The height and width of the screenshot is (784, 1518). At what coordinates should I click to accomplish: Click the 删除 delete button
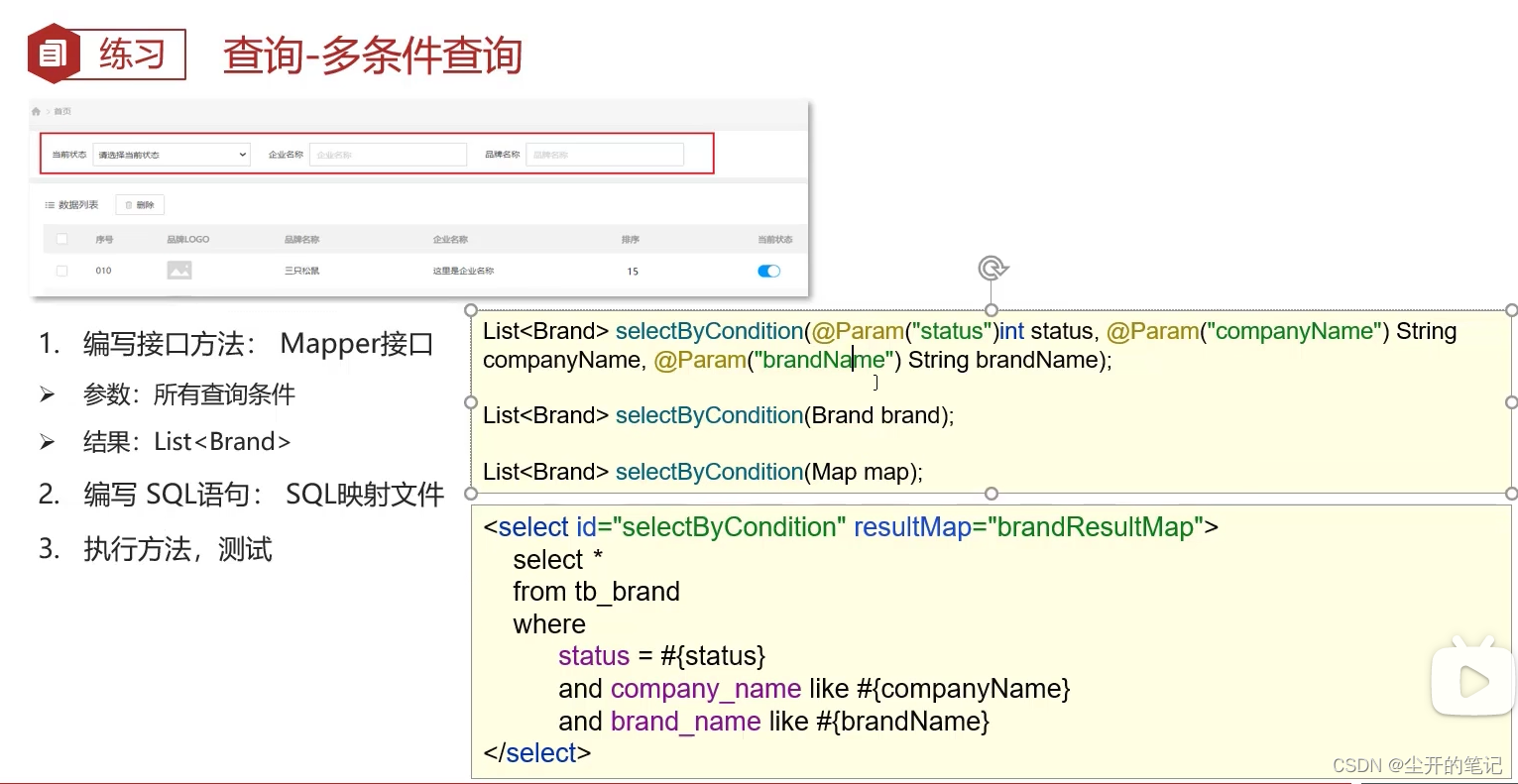tap(140, 205)
